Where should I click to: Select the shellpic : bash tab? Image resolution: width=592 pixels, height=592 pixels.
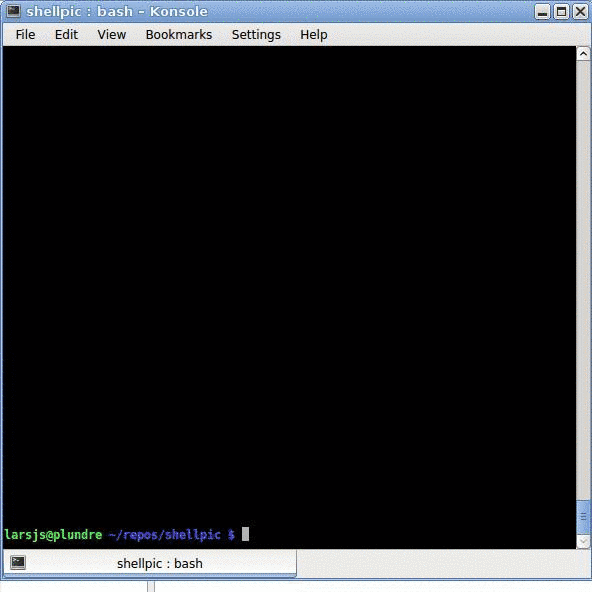[150, 563]
